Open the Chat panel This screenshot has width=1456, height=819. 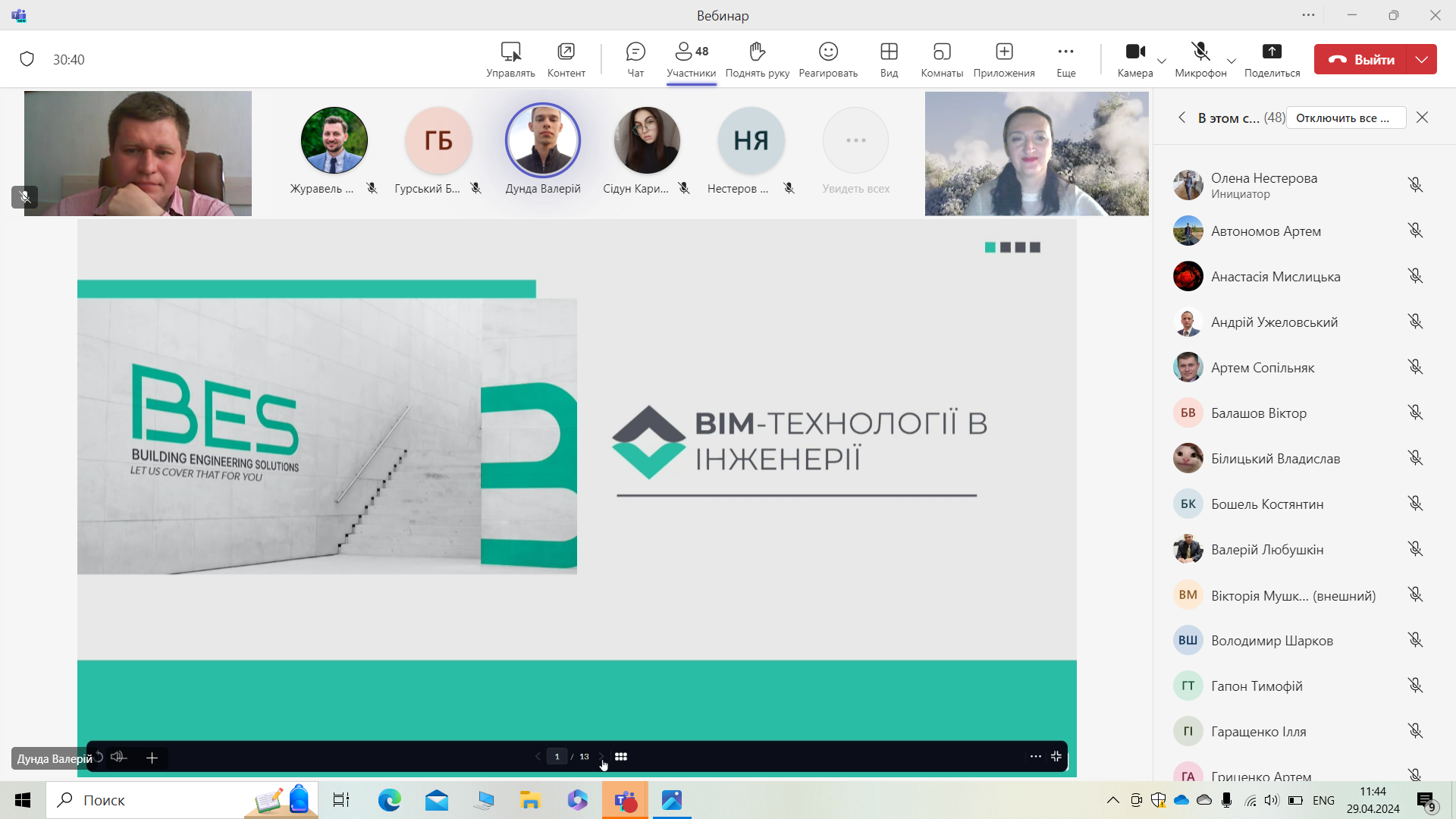click(635, 59)
